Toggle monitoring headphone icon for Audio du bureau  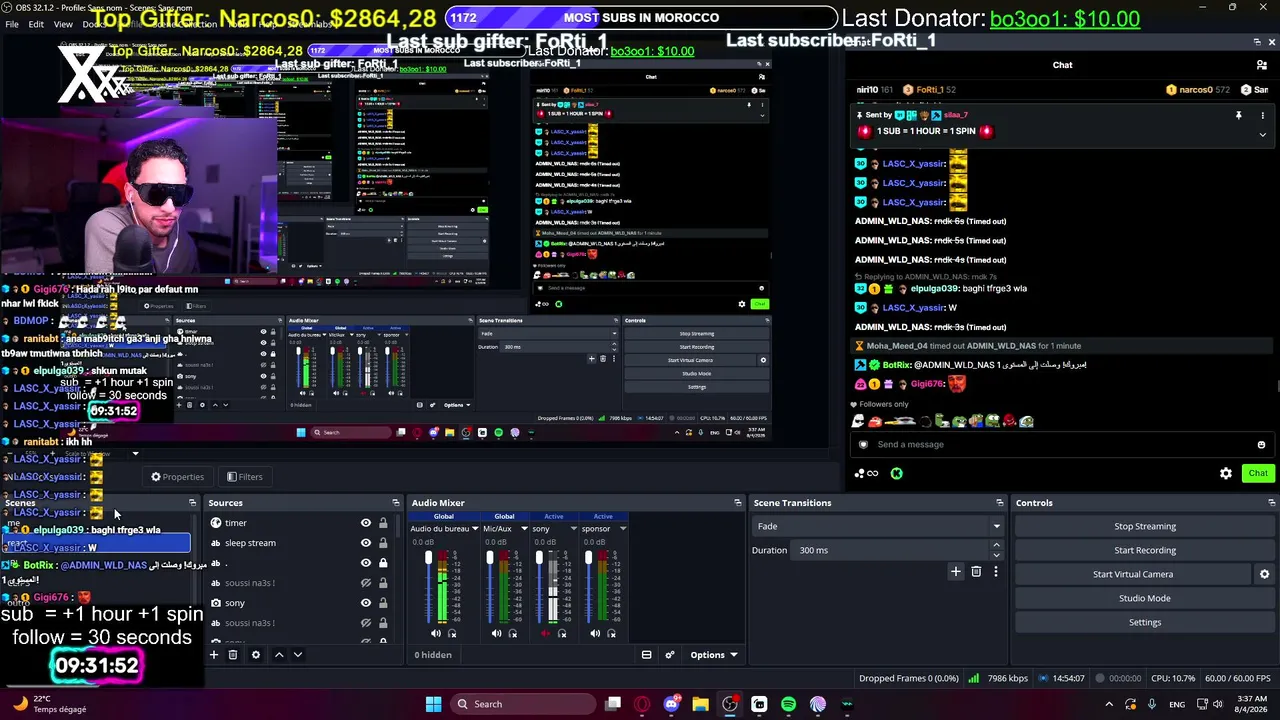point(452,633)
